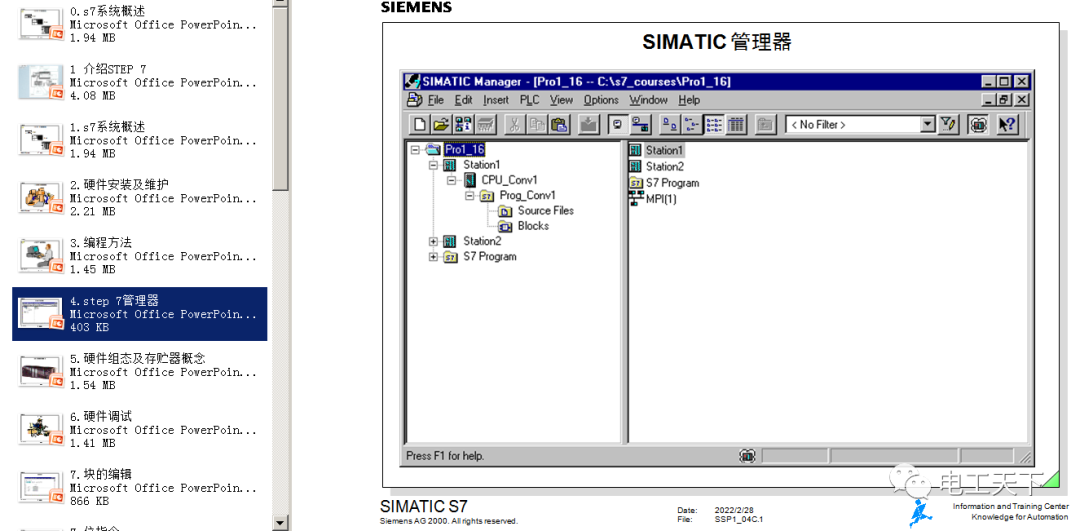Switch to Small Icons view
The image size is (1080, 531).
point(691,125)
